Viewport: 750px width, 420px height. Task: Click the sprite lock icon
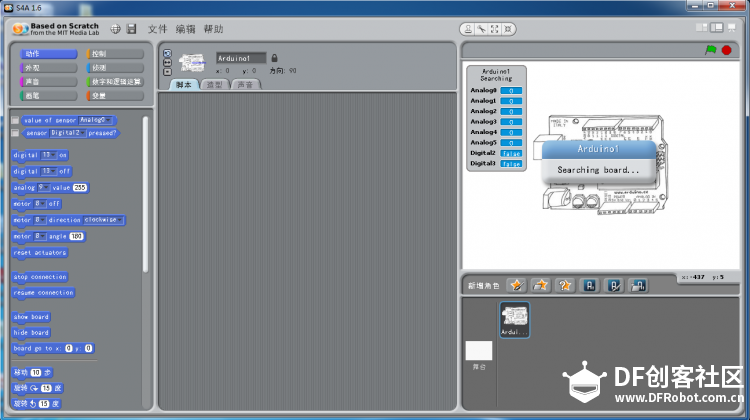[x=275, y=58]
